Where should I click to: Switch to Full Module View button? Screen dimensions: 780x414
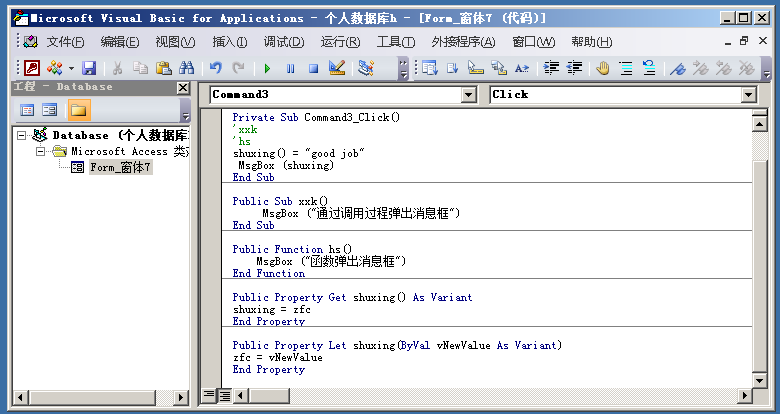(225, 396)
